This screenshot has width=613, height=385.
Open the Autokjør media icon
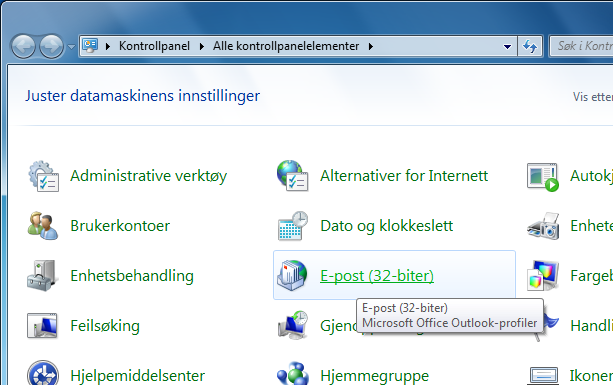(x=543, y=177)
